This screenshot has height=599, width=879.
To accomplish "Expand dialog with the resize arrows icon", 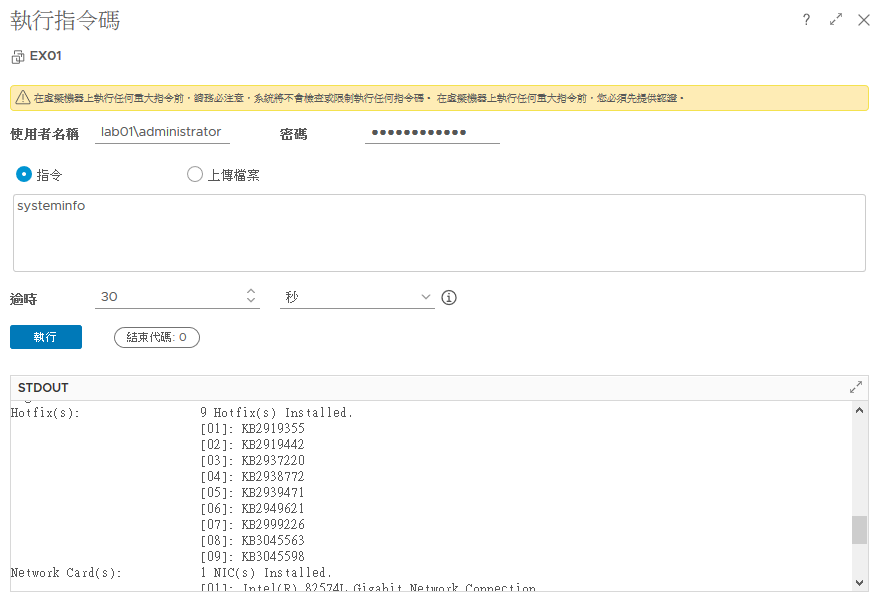I will 836,20.
